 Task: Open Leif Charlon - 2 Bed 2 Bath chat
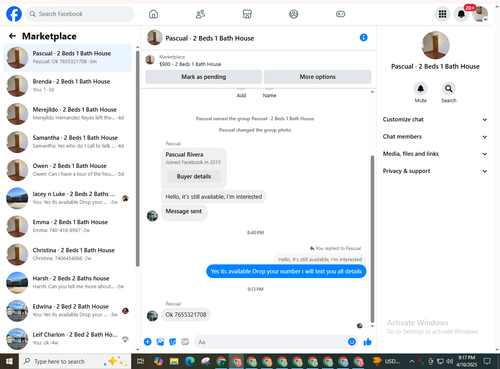67,339
